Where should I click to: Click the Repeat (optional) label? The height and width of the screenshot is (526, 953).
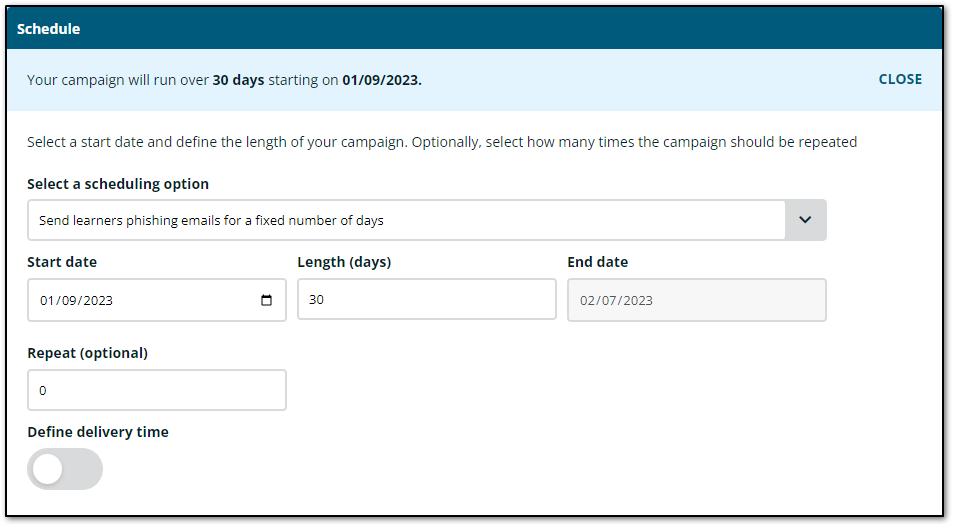[x=87, y=352]
